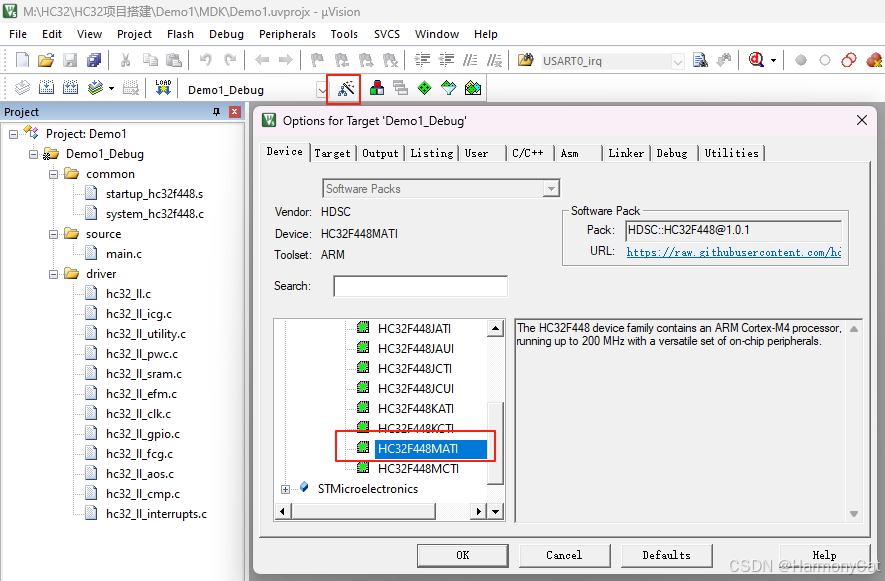Click the Rebuild all target files icon

click(71, 88)
